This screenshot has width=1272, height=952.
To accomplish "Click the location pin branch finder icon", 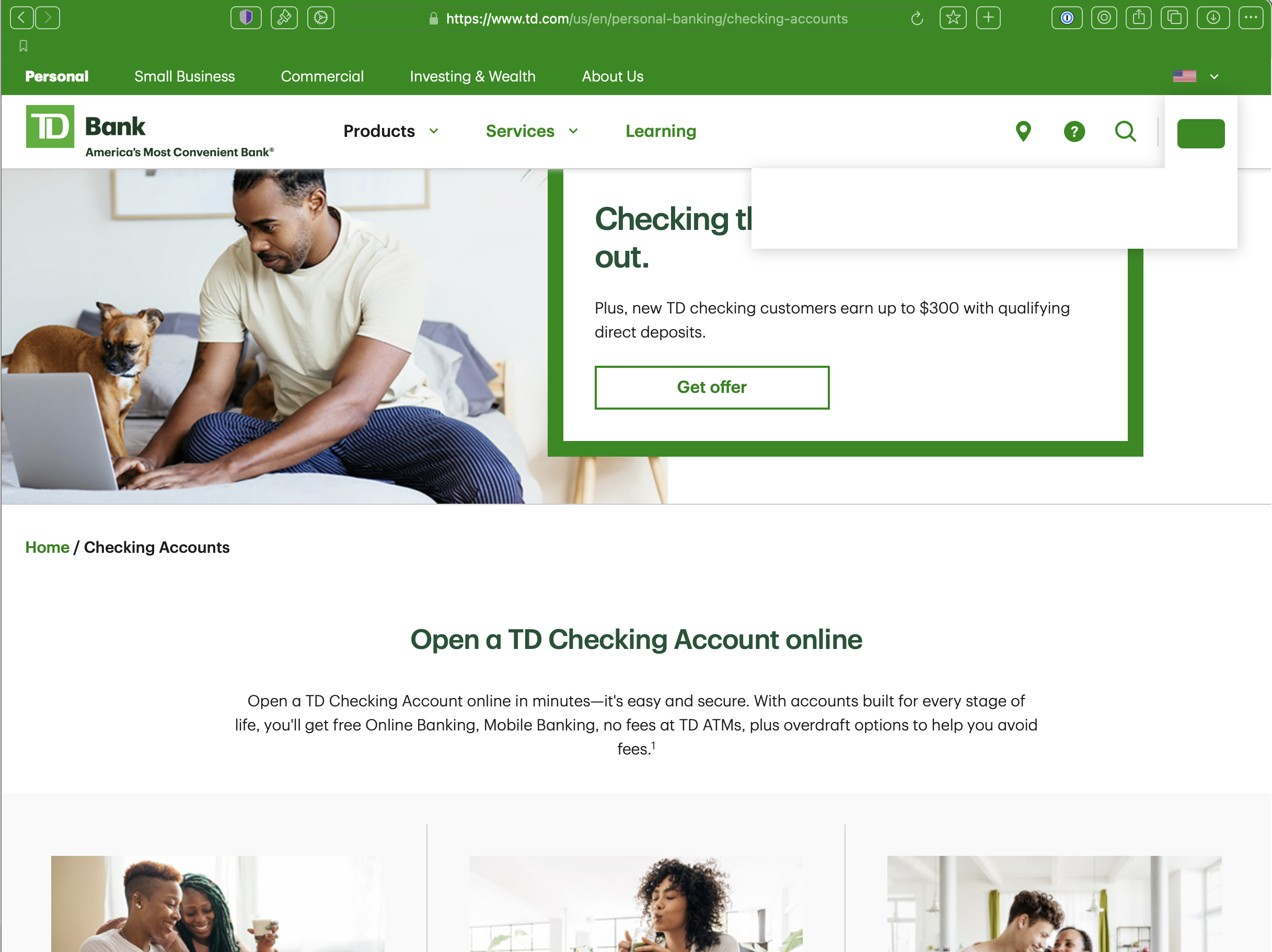I will pos(1023,131).
